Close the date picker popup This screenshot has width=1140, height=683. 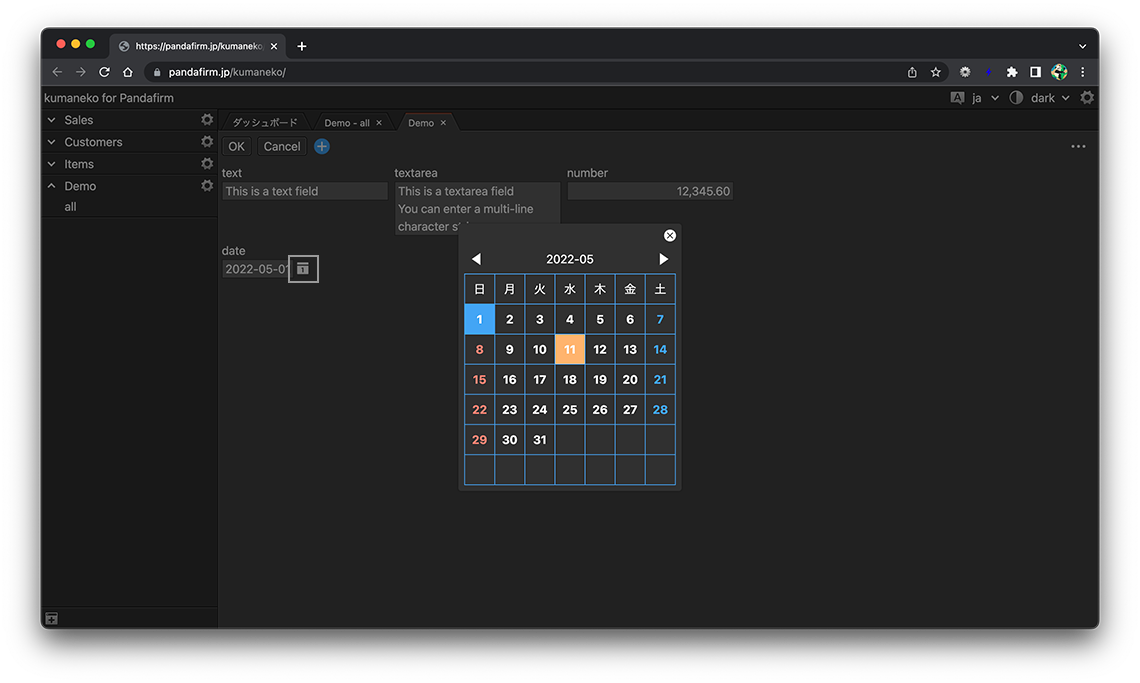coord(670,236)
